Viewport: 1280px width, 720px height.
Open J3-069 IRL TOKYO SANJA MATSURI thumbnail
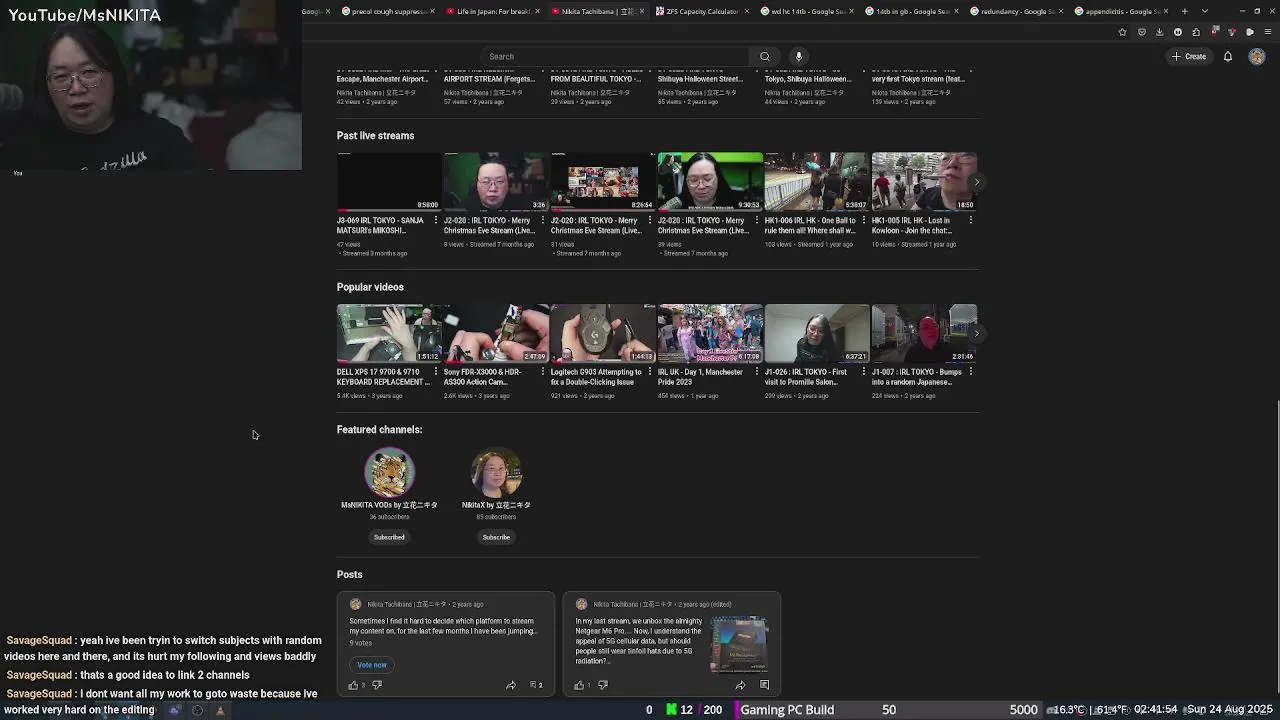[389, 181]
